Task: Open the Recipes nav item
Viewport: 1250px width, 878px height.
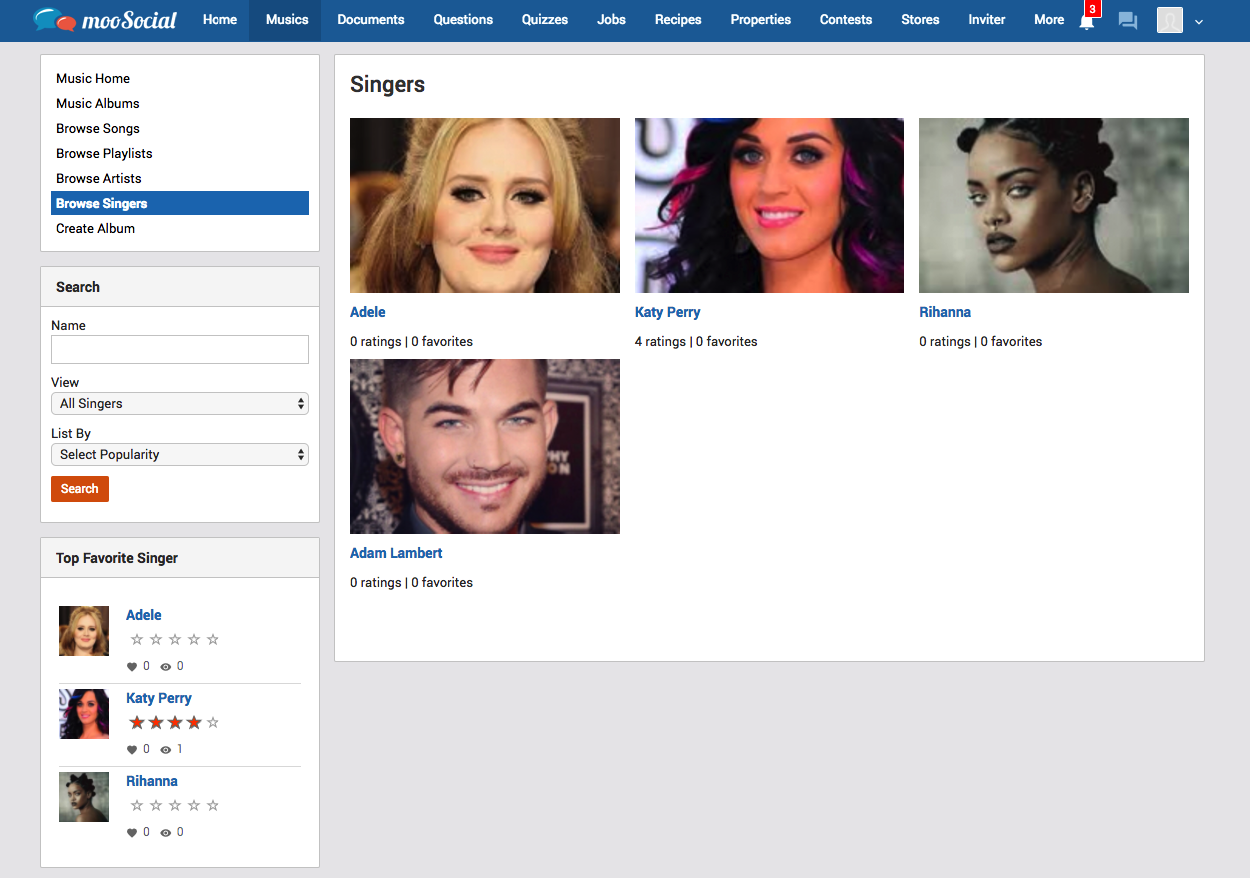Action: [678, 20]
